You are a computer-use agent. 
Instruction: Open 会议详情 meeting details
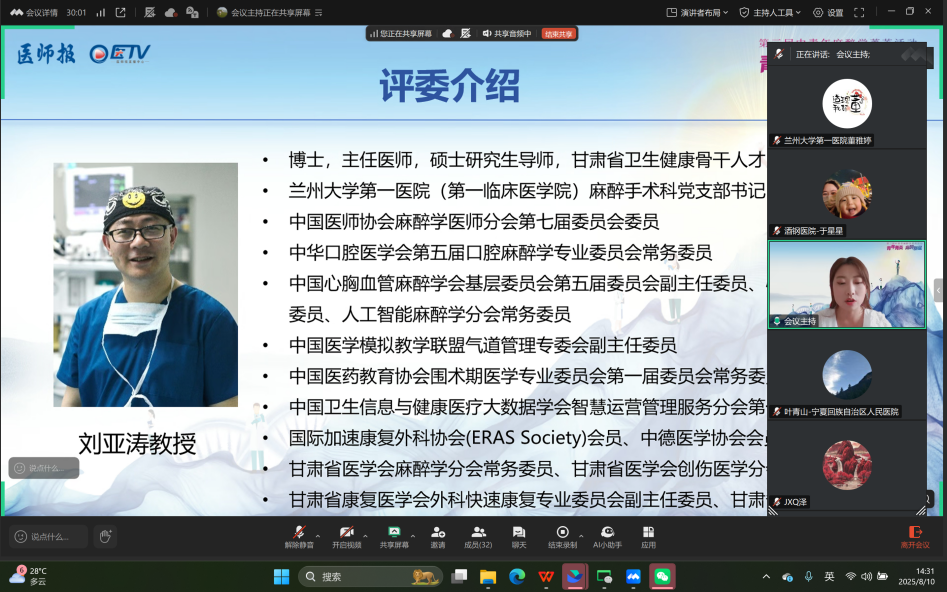coord(34,12)
